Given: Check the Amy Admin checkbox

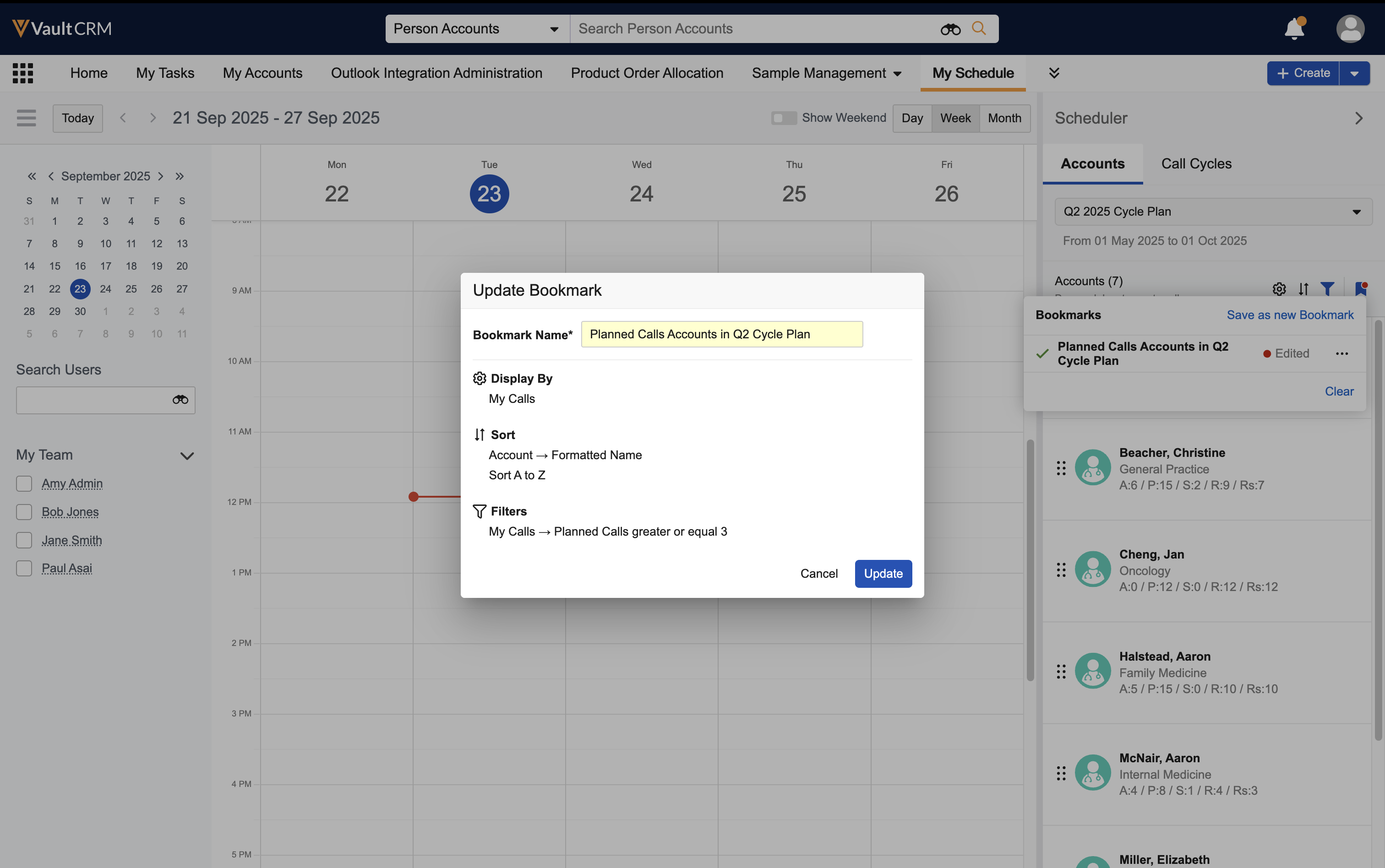Looking at the screenshot, I should coord(24,483).
